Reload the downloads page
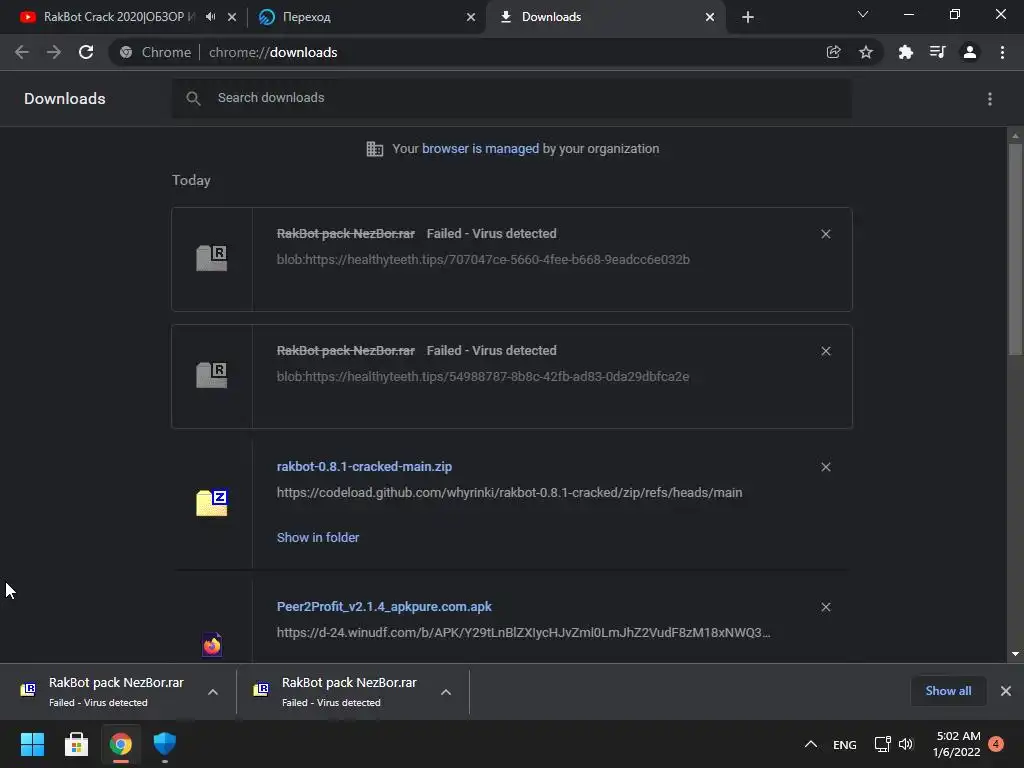The image size is (1024, 768). pos(86,52)
